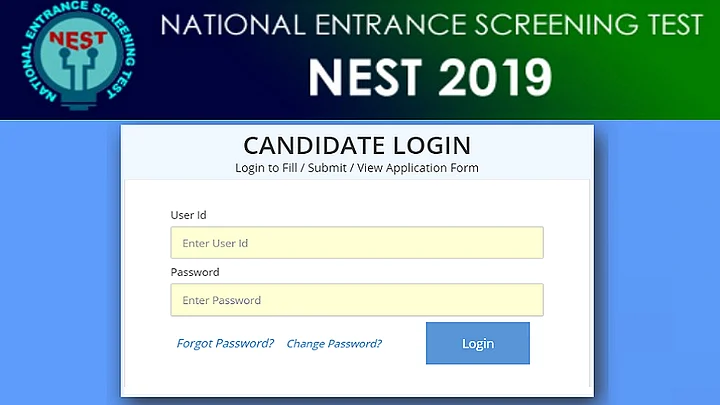Click the Fill / Submit / View Application Form subtitle
Screen dimensions: 720x405
point(357,168)
